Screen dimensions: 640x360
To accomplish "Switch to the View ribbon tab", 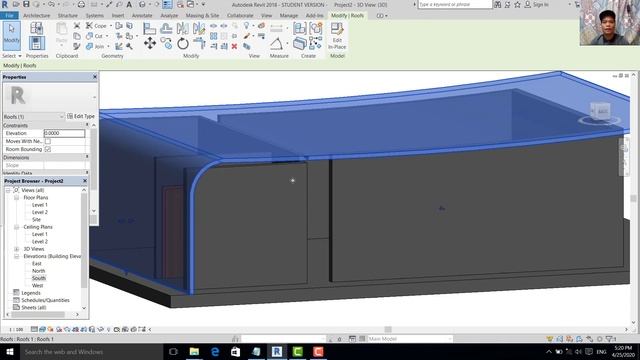I will (x=267, y=16).
